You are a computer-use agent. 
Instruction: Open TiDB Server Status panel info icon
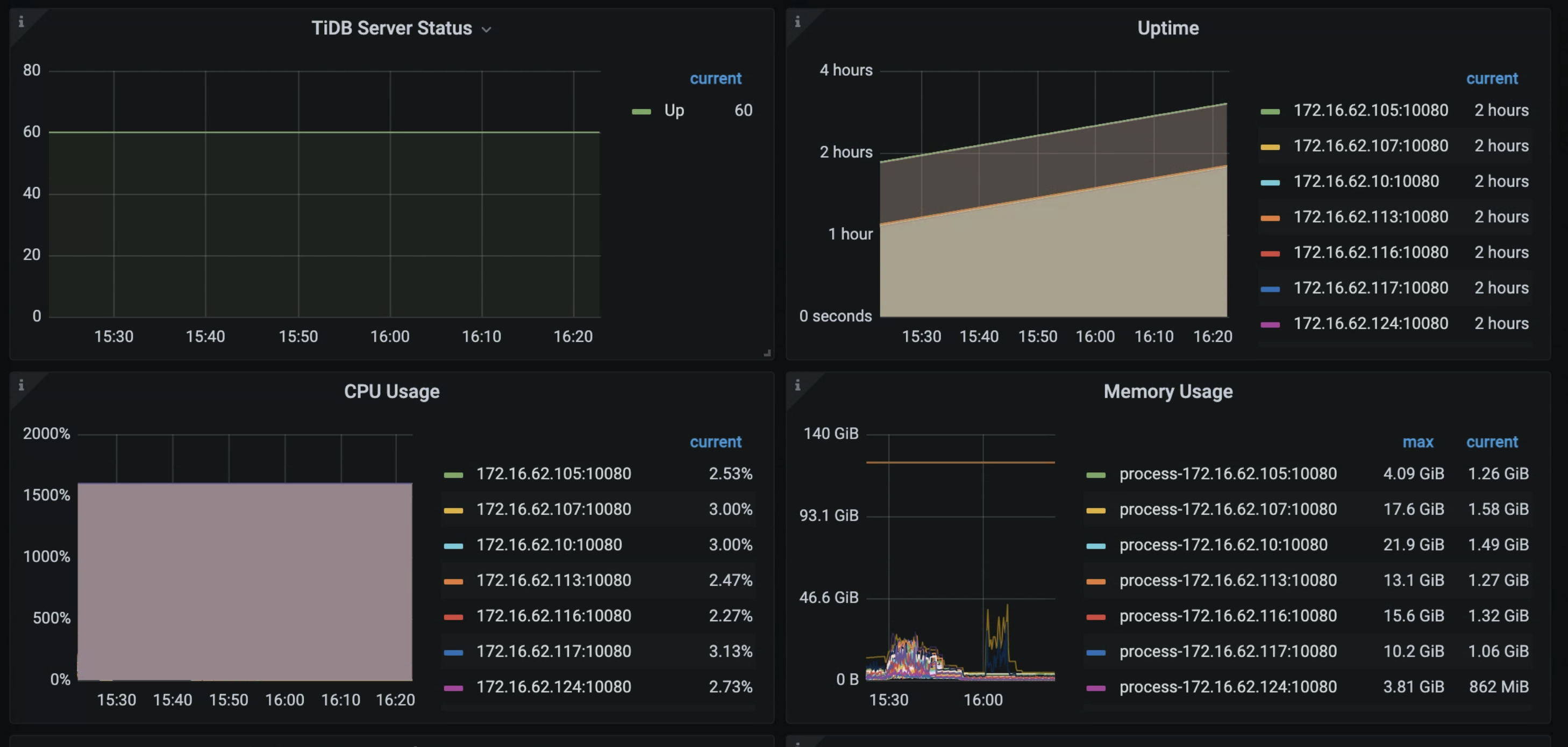(x=22, y=22)
